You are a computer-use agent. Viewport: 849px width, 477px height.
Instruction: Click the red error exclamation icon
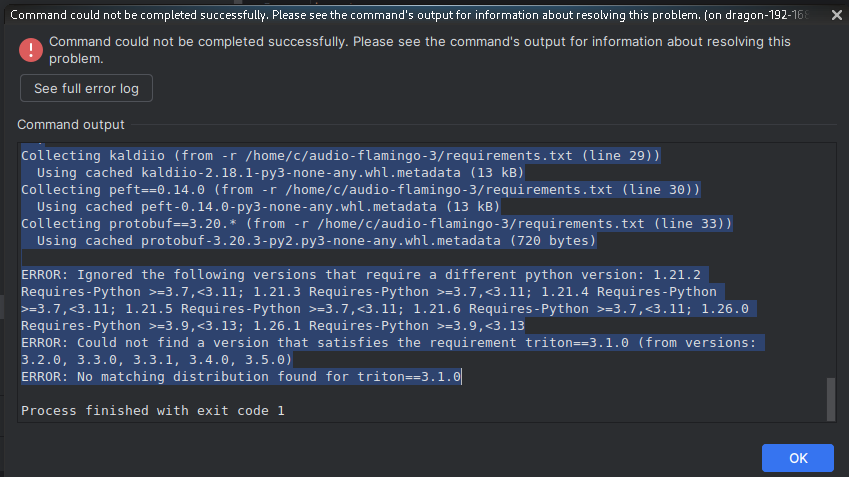click(31, 49)
